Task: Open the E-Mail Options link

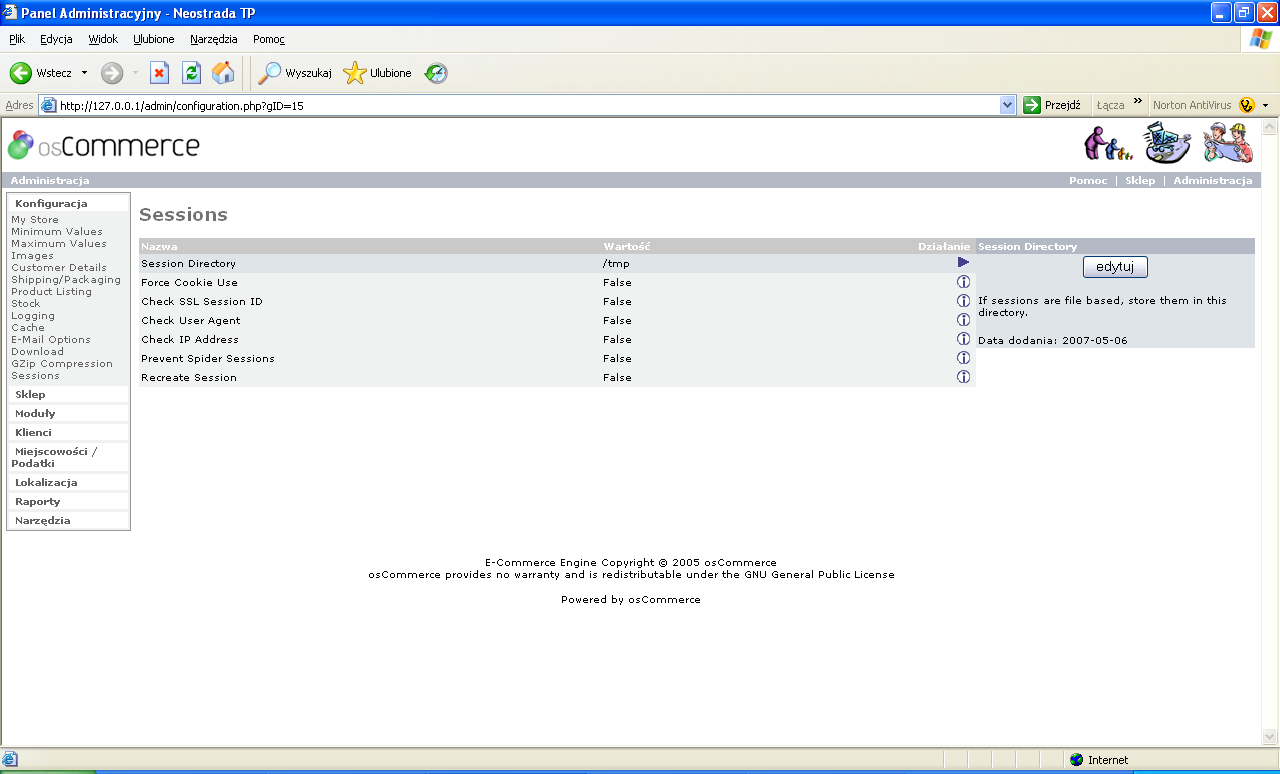Action: 51,340
